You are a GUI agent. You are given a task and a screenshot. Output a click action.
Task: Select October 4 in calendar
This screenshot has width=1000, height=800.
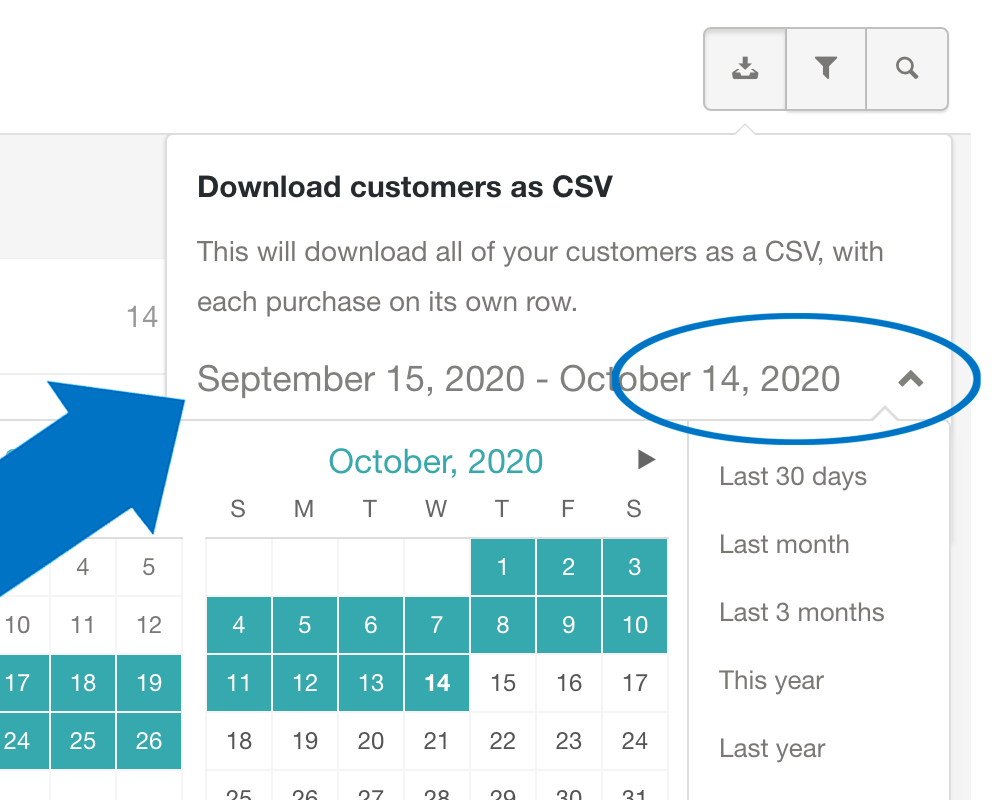coord(238,626)
